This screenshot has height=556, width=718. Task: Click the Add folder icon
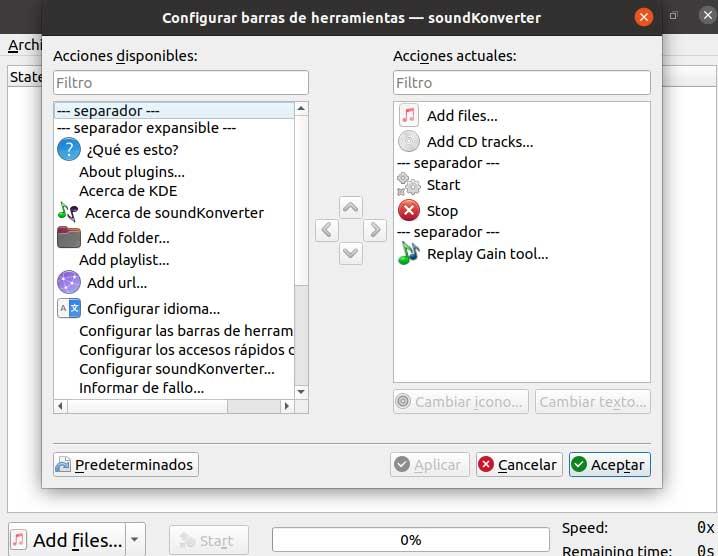pyautogui.click(x=69, y=238)
